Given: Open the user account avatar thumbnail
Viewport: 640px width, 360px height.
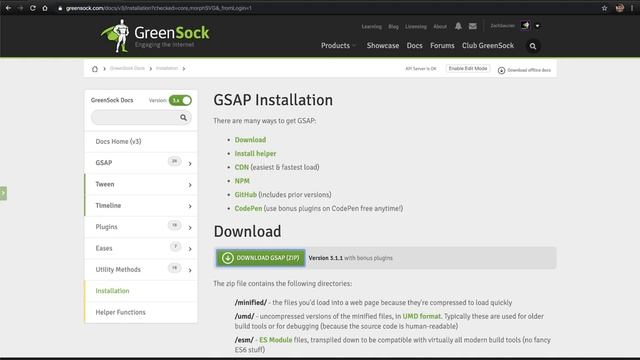Looking at the screenshot, I should point(525,26).
